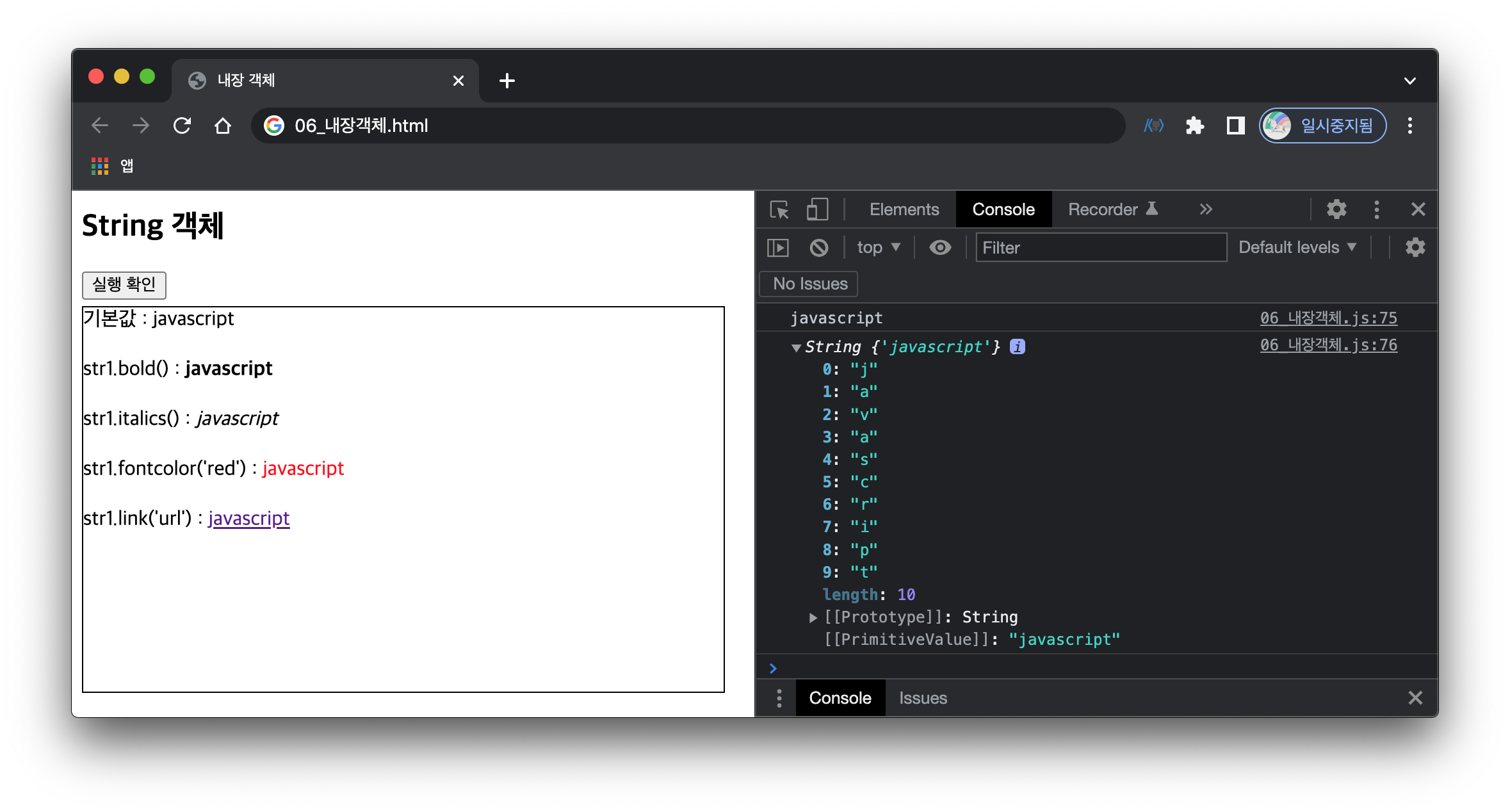
Task: Toggle the device toolbar icon
Action: point(816,209)
